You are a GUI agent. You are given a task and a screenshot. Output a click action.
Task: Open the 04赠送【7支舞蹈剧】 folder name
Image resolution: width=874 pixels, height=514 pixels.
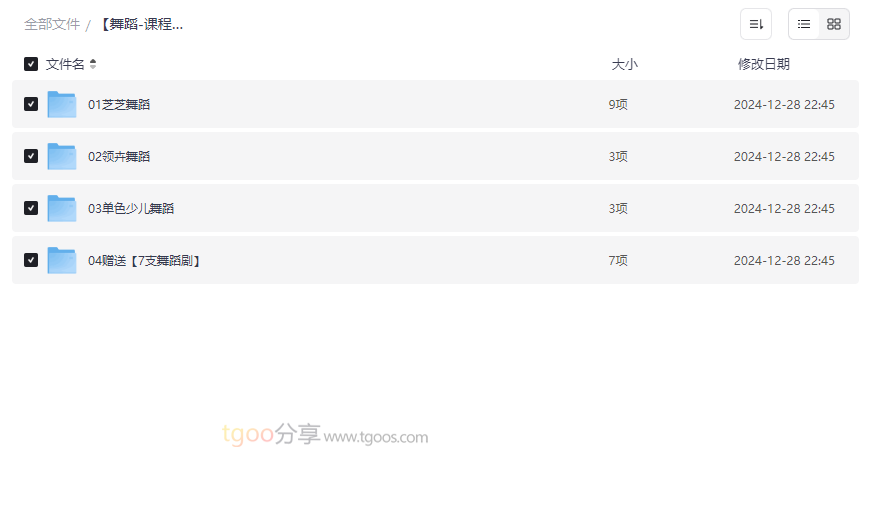tap(145, 260)
